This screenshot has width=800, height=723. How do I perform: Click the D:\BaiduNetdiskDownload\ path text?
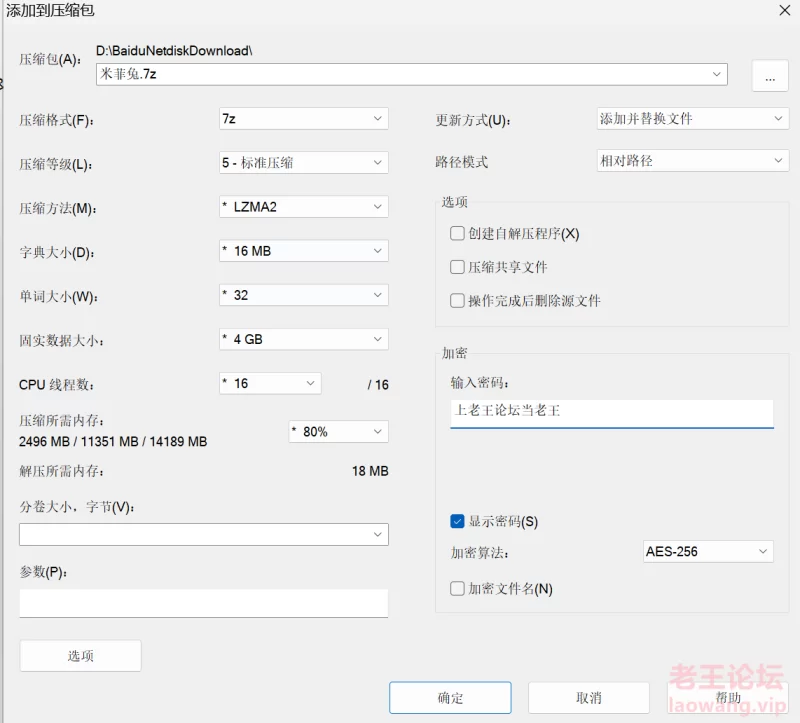coord(174,51)
